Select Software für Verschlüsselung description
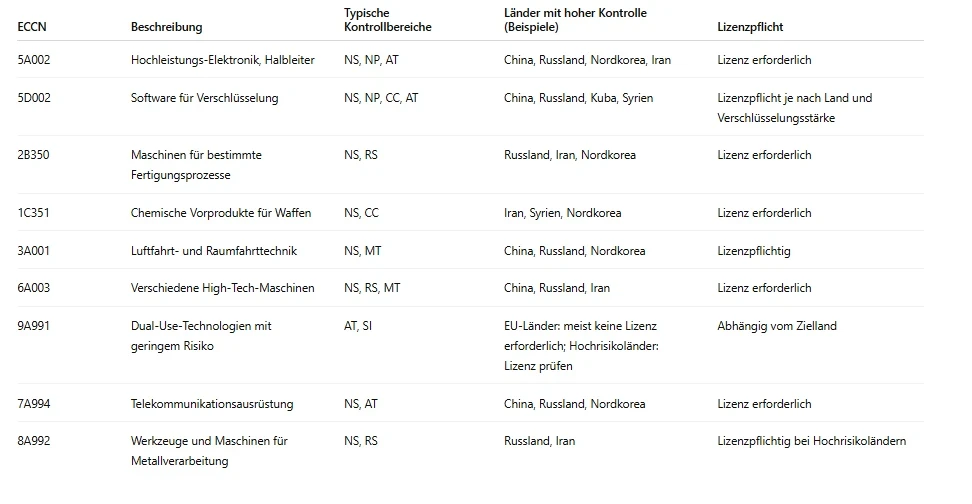 click(x=205, y=97)
